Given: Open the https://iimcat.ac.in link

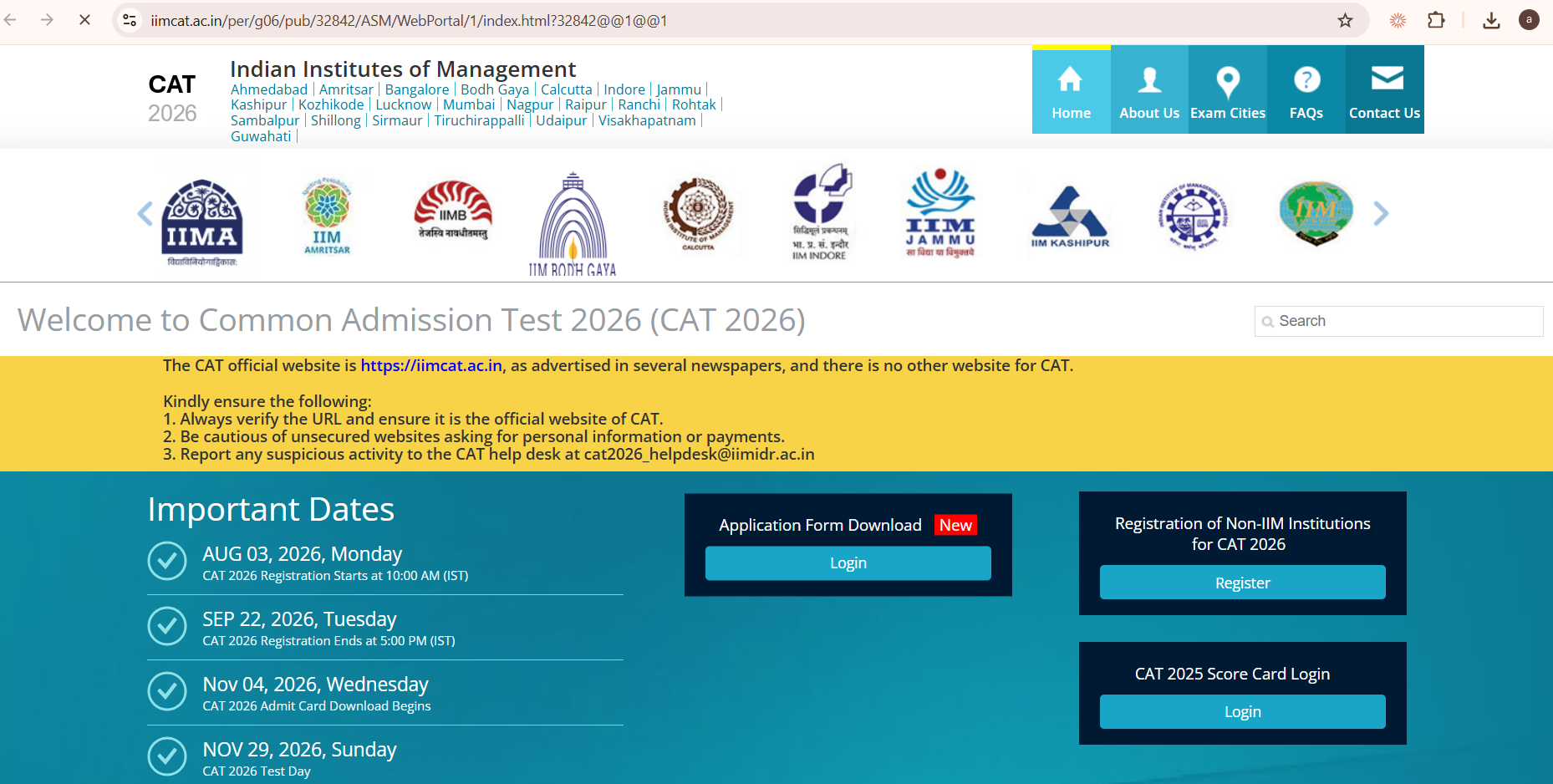Looking at the screenshot, I should pyautogui.click(x=431, y=365).
